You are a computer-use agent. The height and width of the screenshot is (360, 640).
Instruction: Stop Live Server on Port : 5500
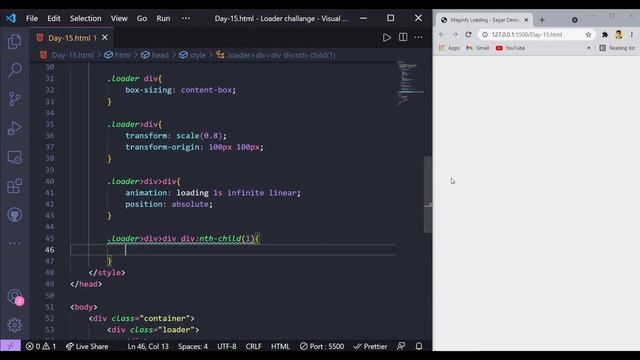pyautogui.click(x=322, y=346)
